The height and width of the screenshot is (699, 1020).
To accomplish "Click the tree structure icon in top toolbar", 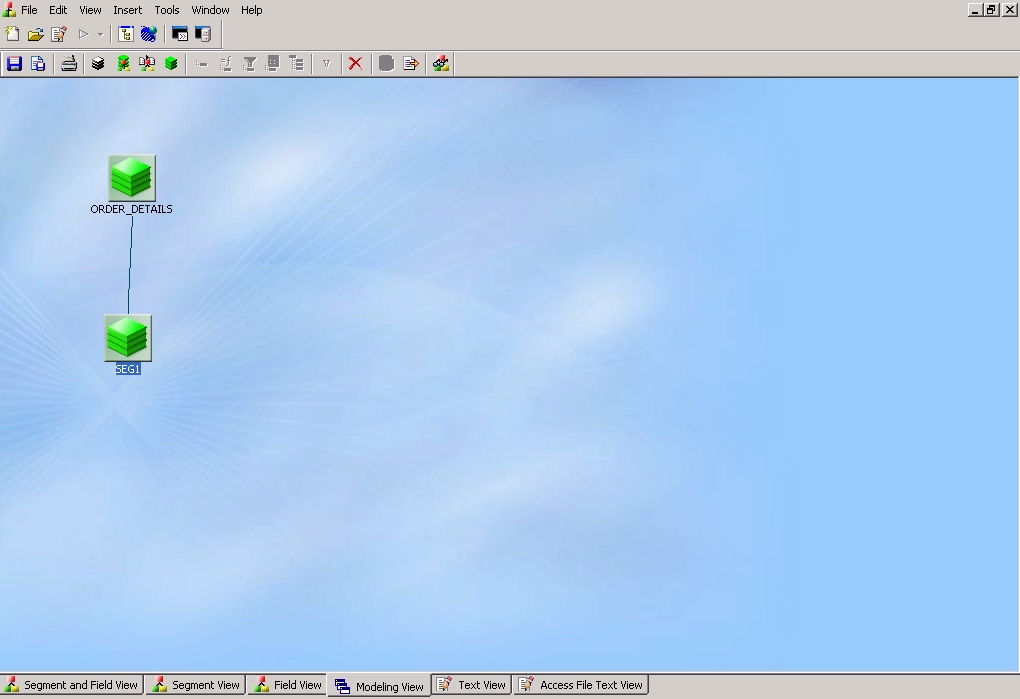I will coord(126,34).
